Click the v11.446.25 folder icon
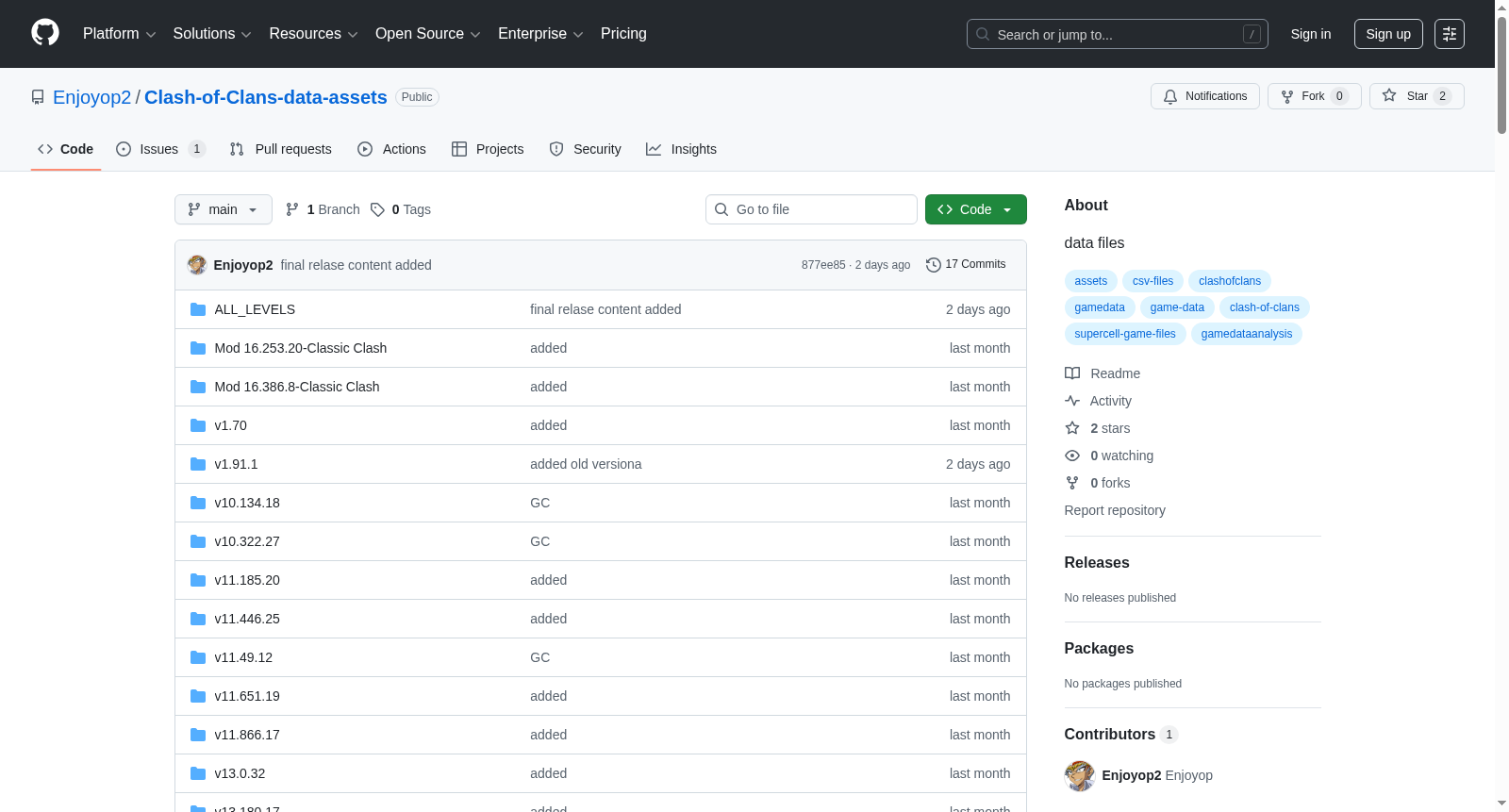 pyautogui.click(x=198, y=619)
